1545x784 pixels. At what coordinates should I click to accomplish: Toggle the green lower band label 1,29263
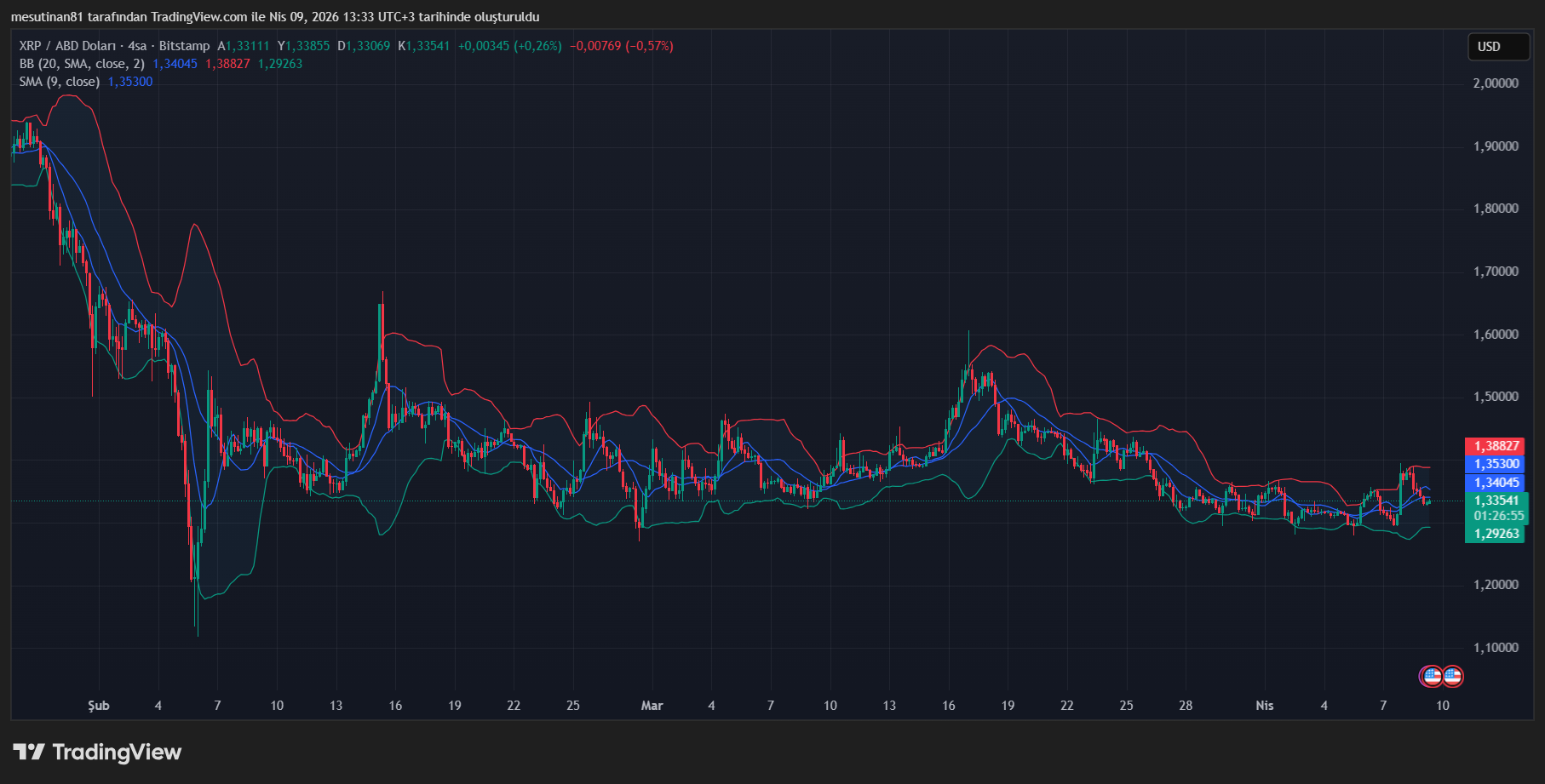click(1495, 534)
